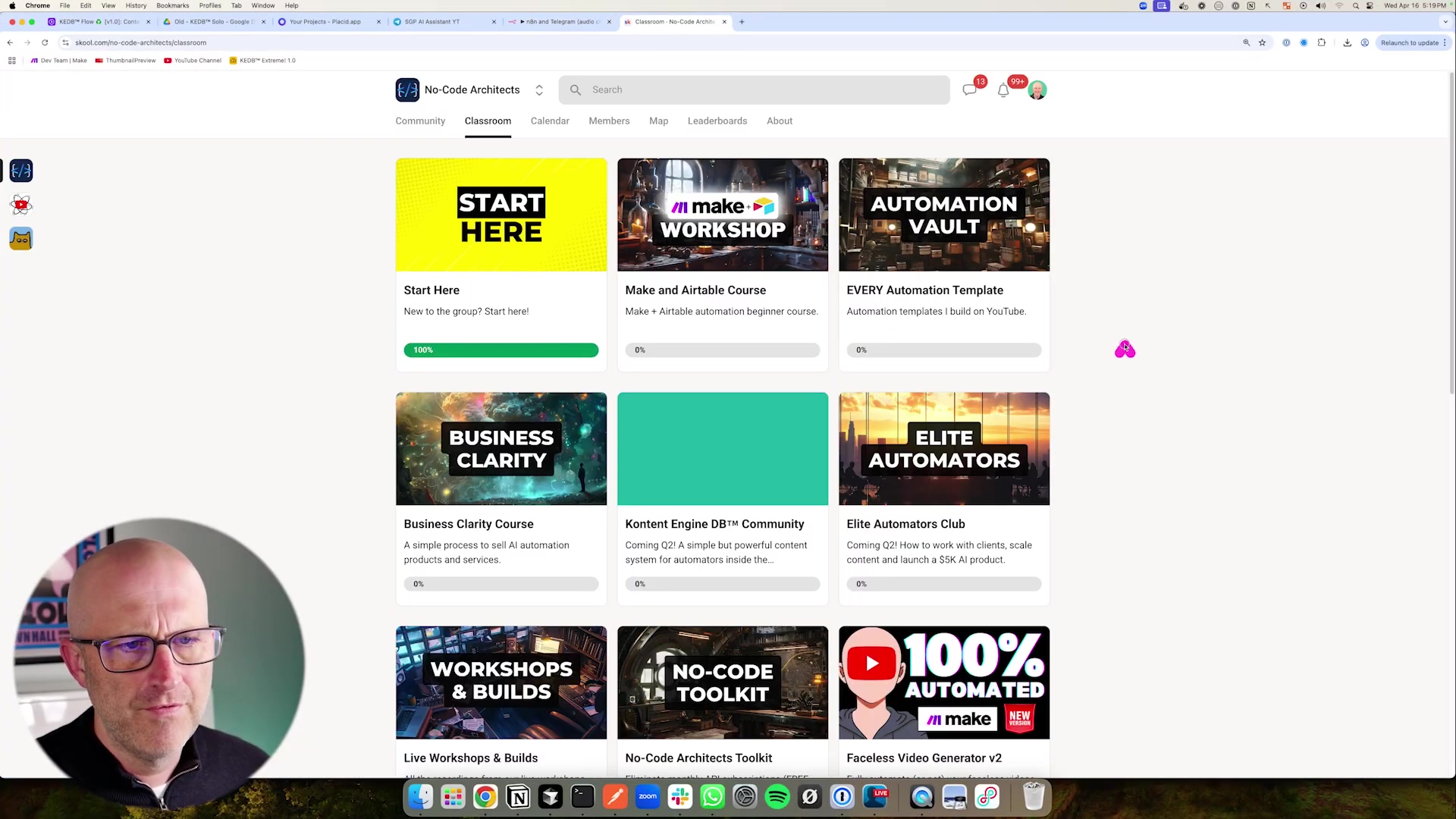Switch to the Community tab
This screenshot has width=1456, height=819.
420,121
